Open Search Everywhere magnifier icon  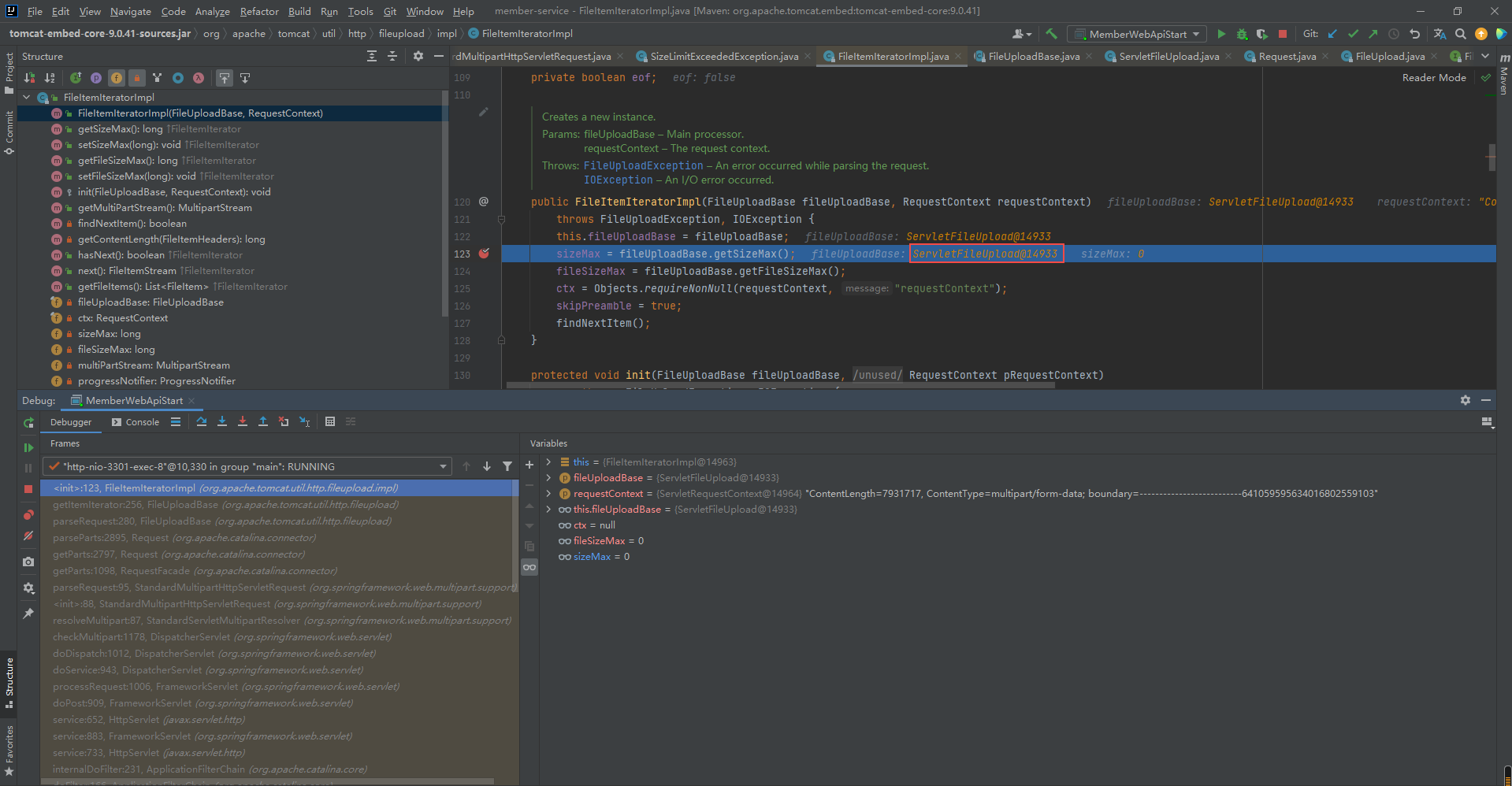(x=1460, y=35)
